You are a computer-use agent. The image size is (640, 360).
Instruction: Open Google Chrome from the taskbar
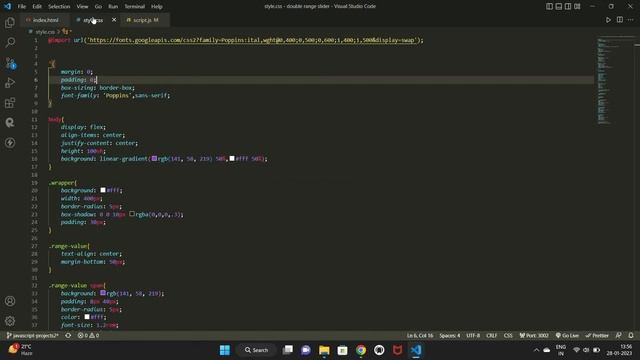coord(361,350)
